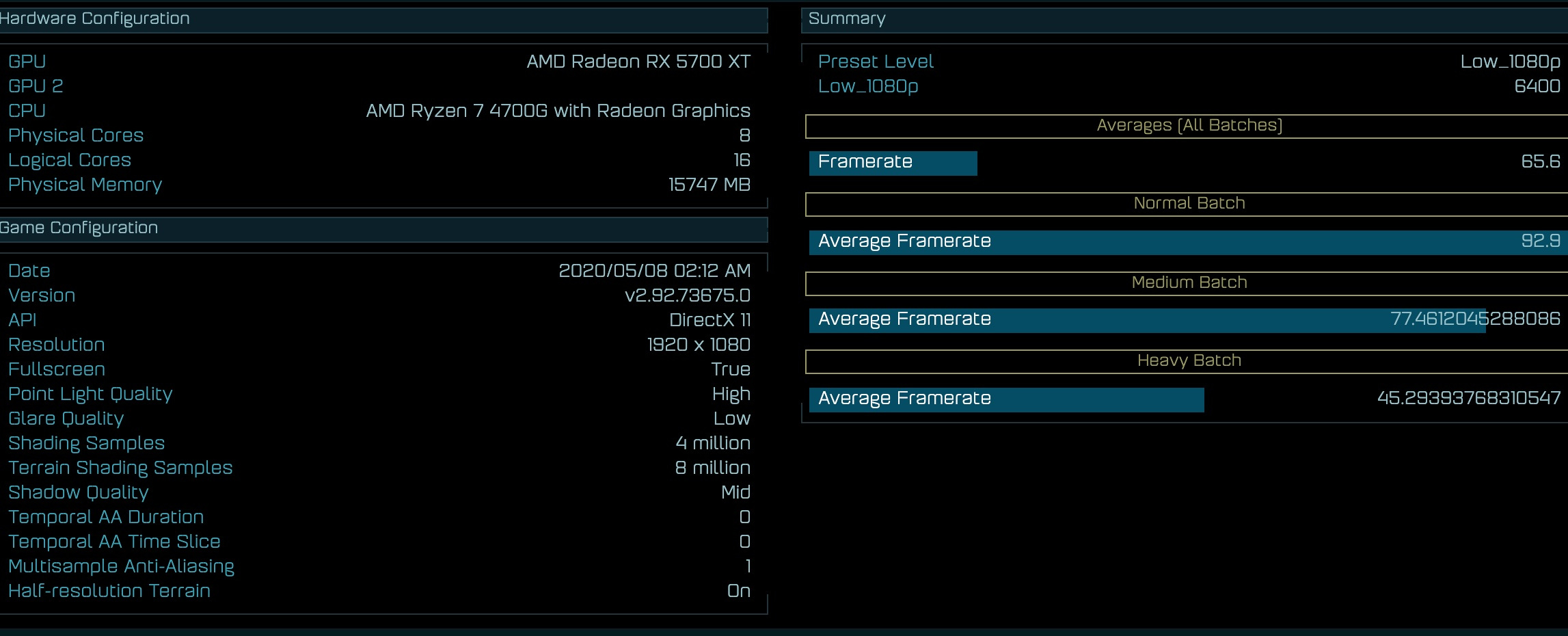Select the Heavy Batch value 45.29393768310547
Image resolution: width=1568 pixels, height=636 pixels.
(x=1469, y=398)
